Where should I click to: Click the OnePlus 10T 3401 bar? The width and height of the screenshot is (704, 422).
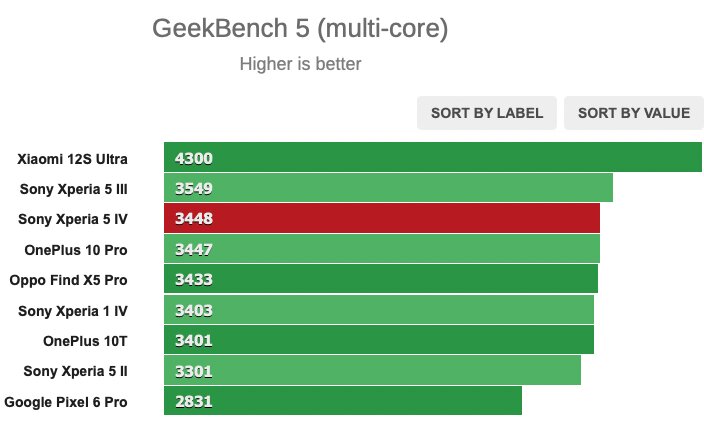pos(379,340)
